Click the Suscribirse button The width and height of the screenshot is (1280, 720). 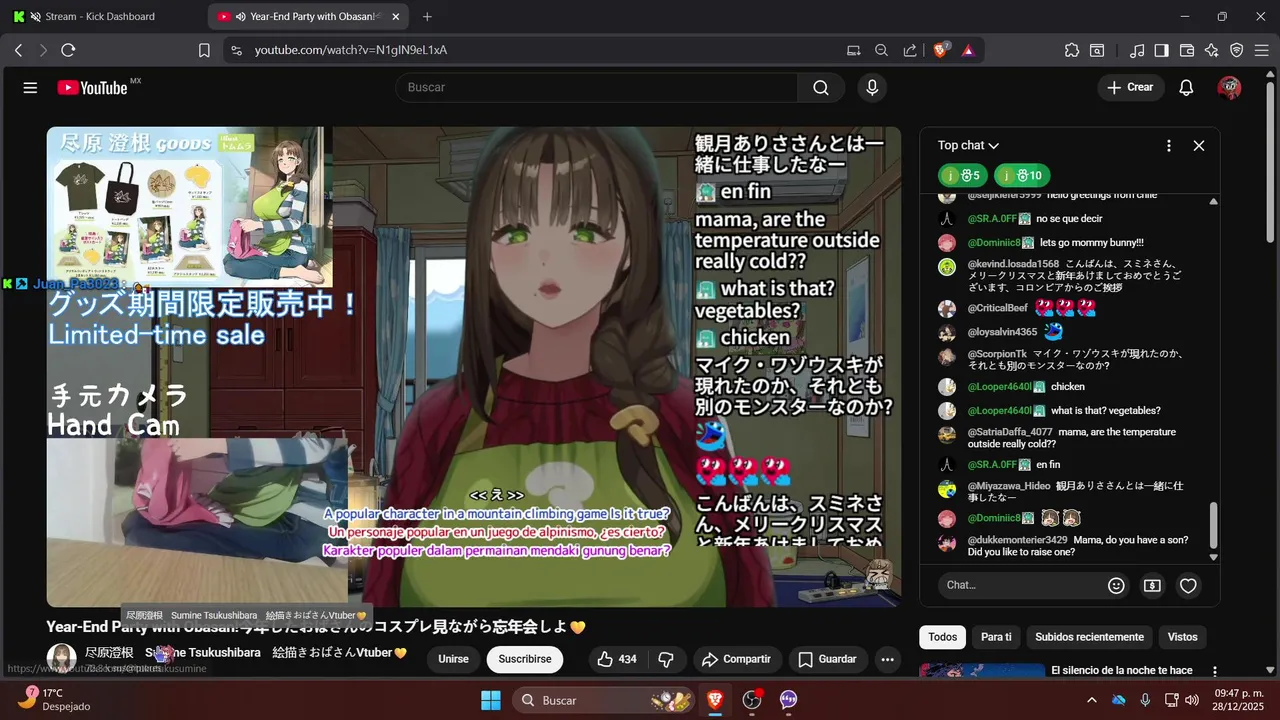(525, 659)
